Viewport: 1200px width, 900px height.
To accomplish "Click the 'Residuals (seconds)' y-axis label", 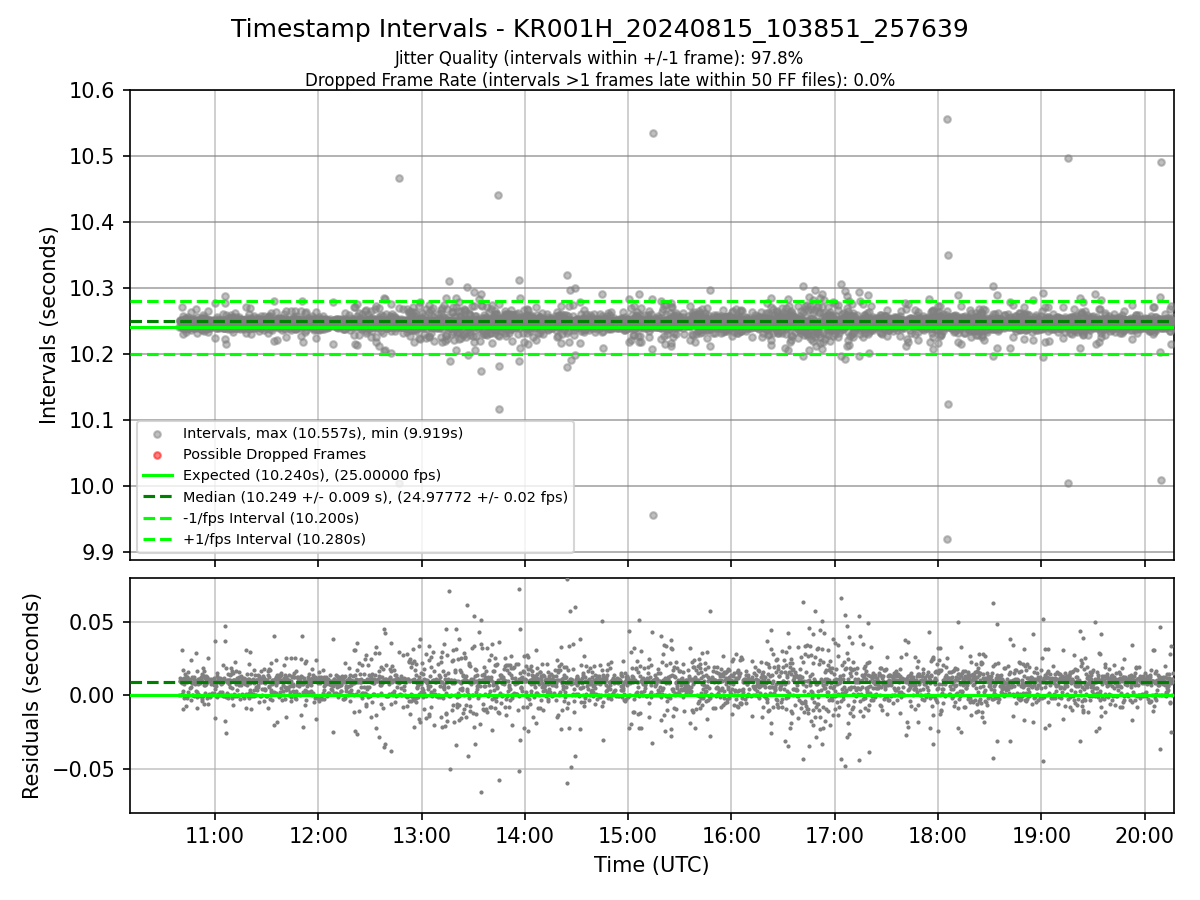I will pos(31,696).
